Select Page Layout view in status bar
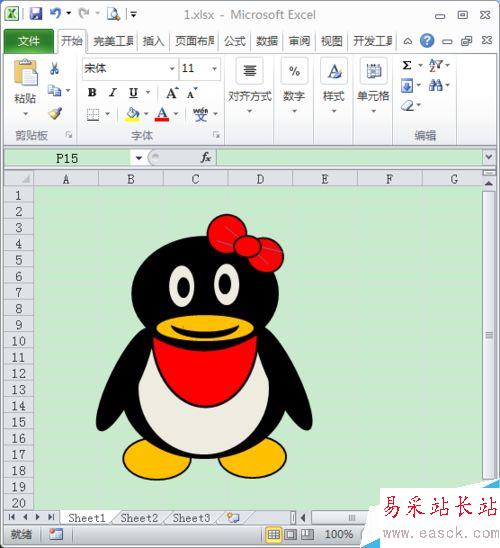The image size is (500, 548). pyautogui.click(x=290, y=534)
